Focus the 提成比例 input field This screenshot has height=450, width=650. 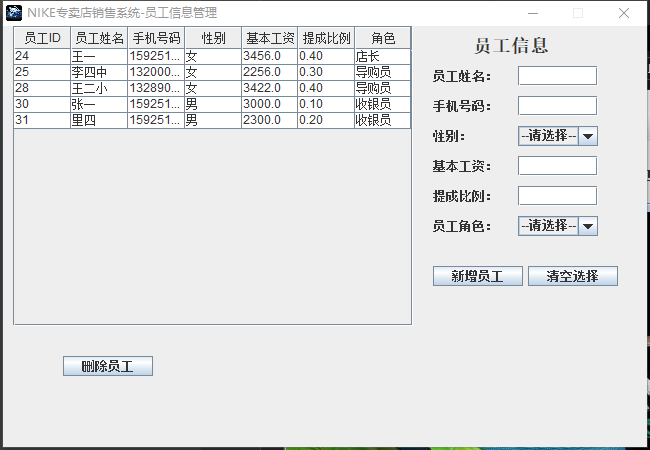click(557, 196)
